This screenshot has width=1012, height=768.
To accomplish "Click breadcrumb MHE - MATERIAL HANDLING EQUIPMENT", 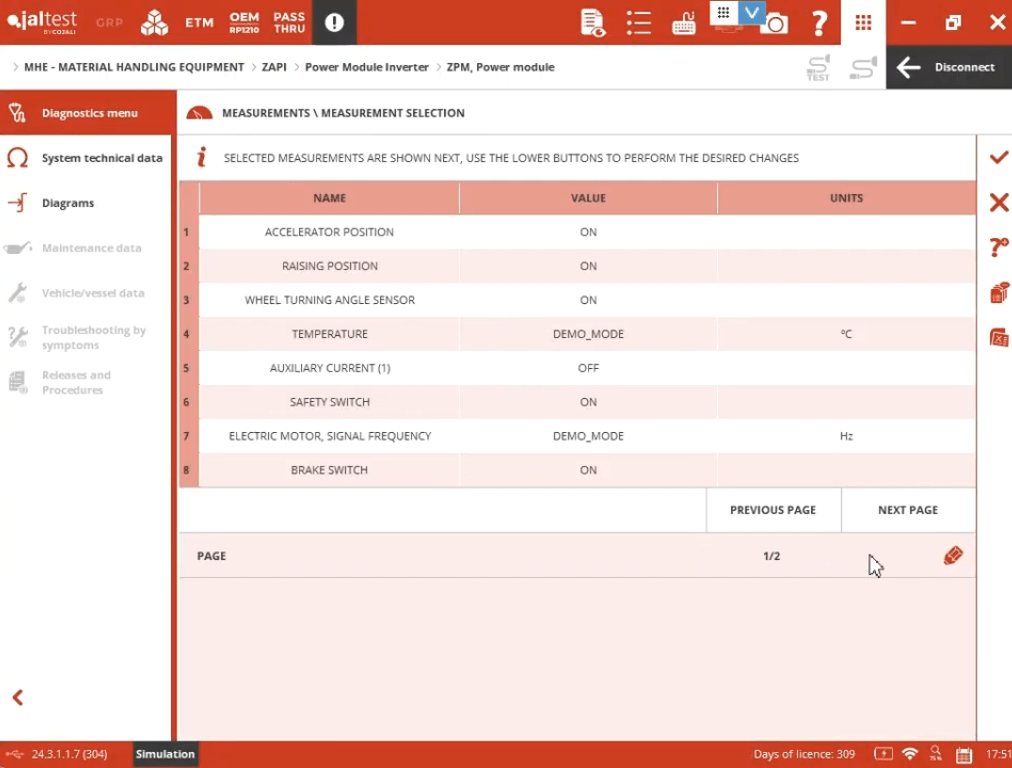I will point(134,67).
